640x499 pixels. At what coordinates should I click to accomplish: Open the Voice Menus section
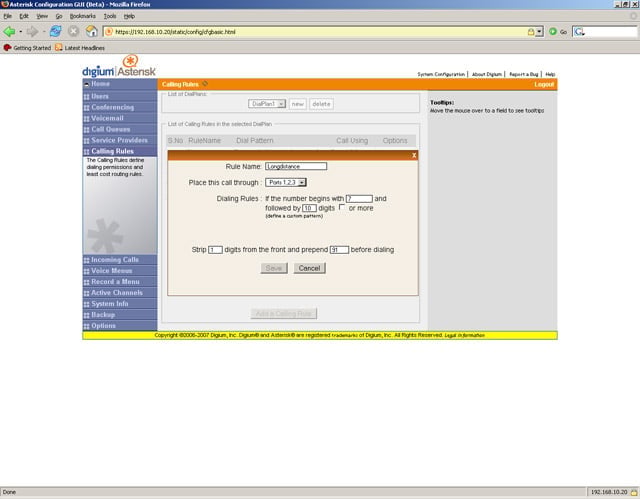pyautogui.click(x=120, y=271)
